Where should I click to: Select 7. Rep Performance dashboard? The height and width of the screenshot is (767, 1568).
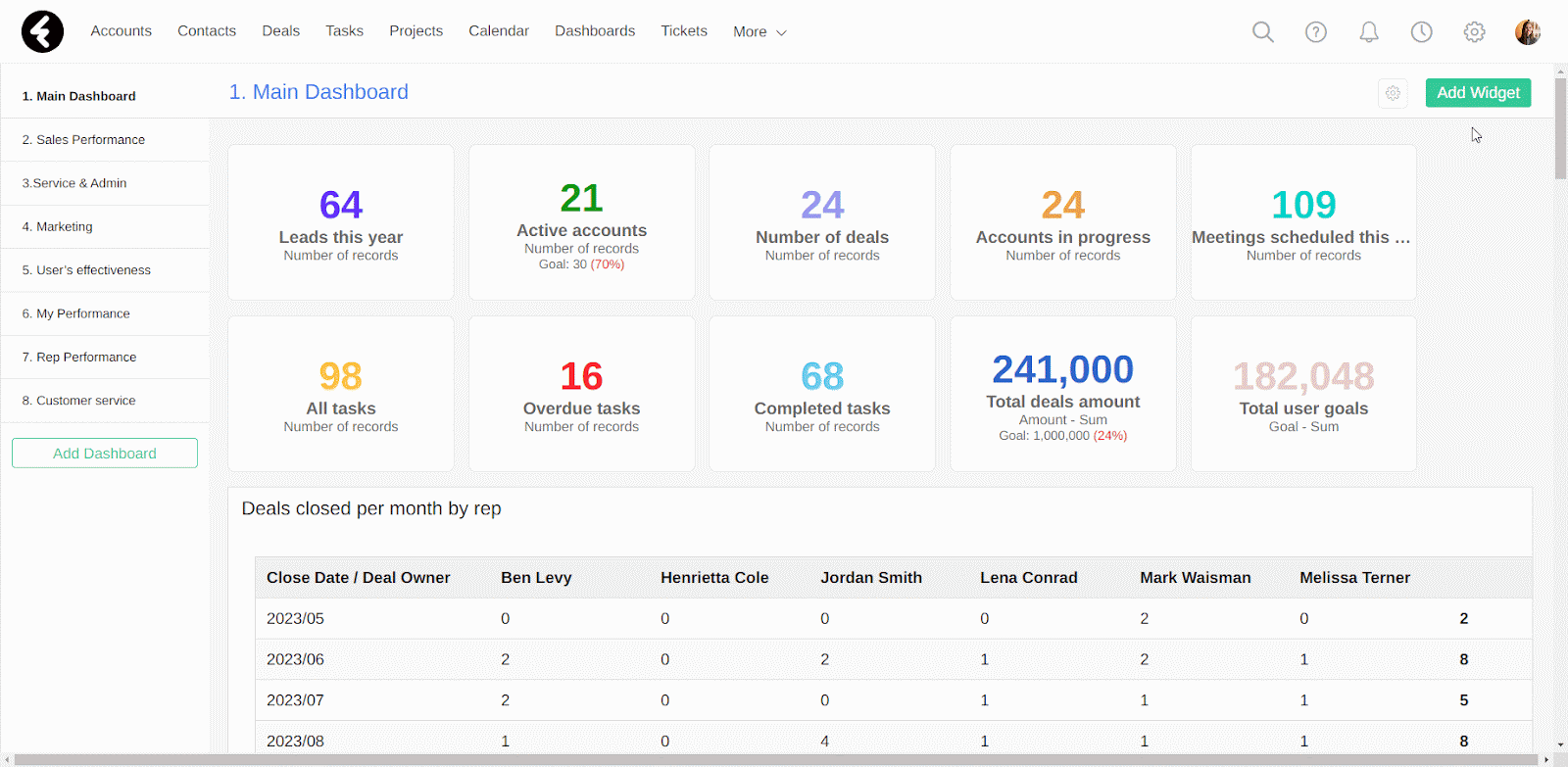105,357
